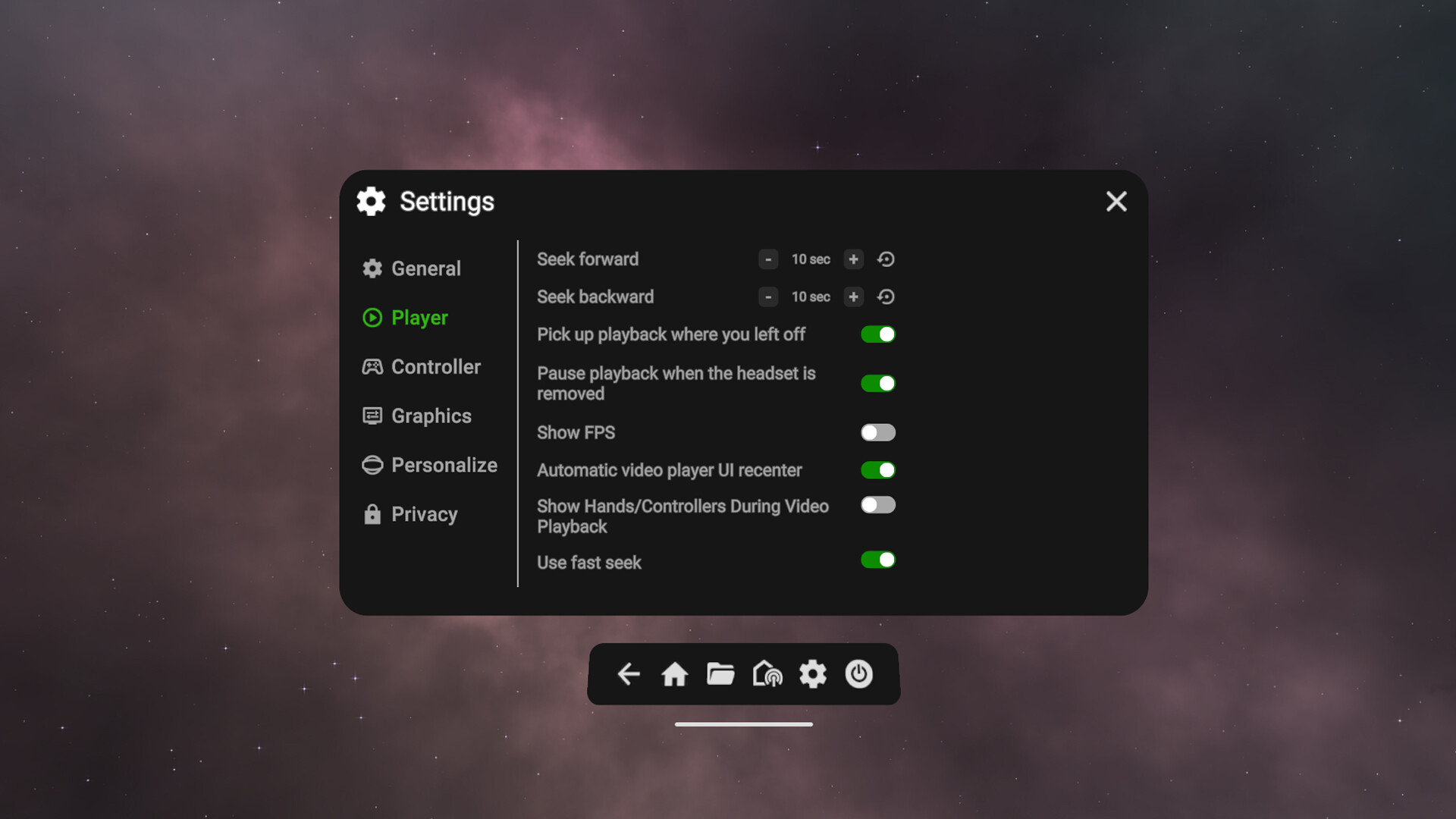Disable Pick up playback where you left off
Screen dimensions: 1456x819
coord(877,334)
